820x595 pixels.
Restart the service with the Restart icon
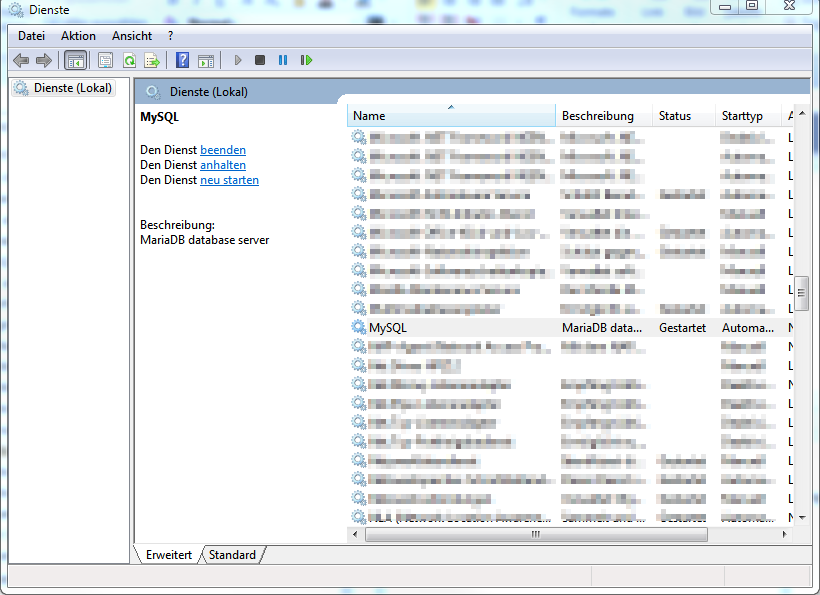coord(306,60)
